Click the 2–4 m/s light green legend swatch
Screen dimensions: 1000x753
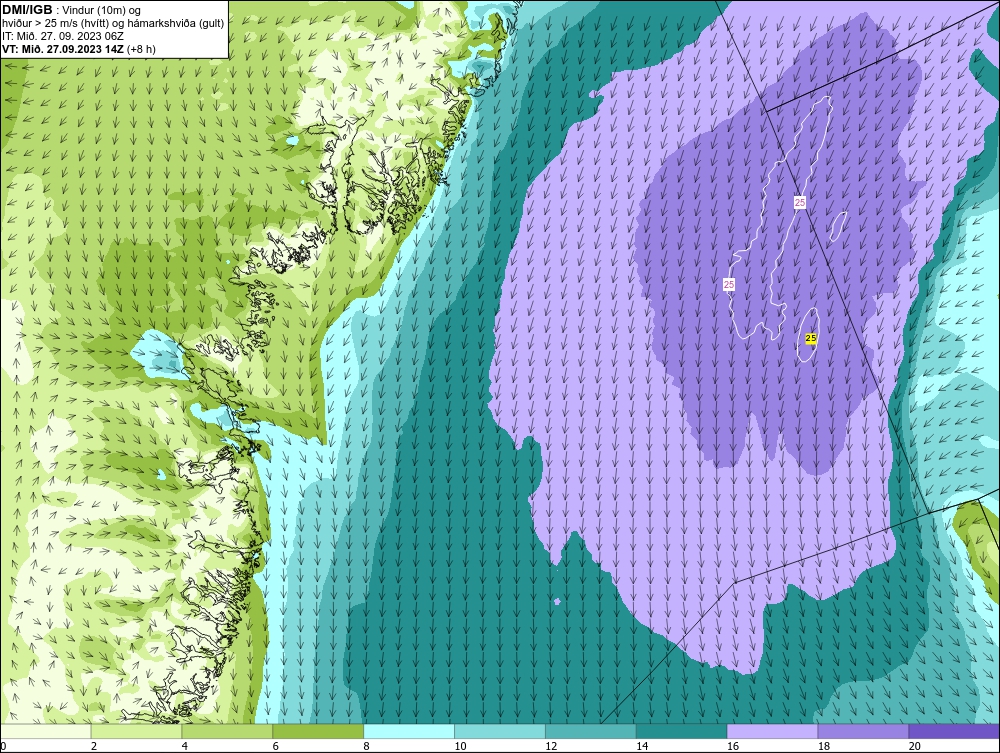[136, 731]
